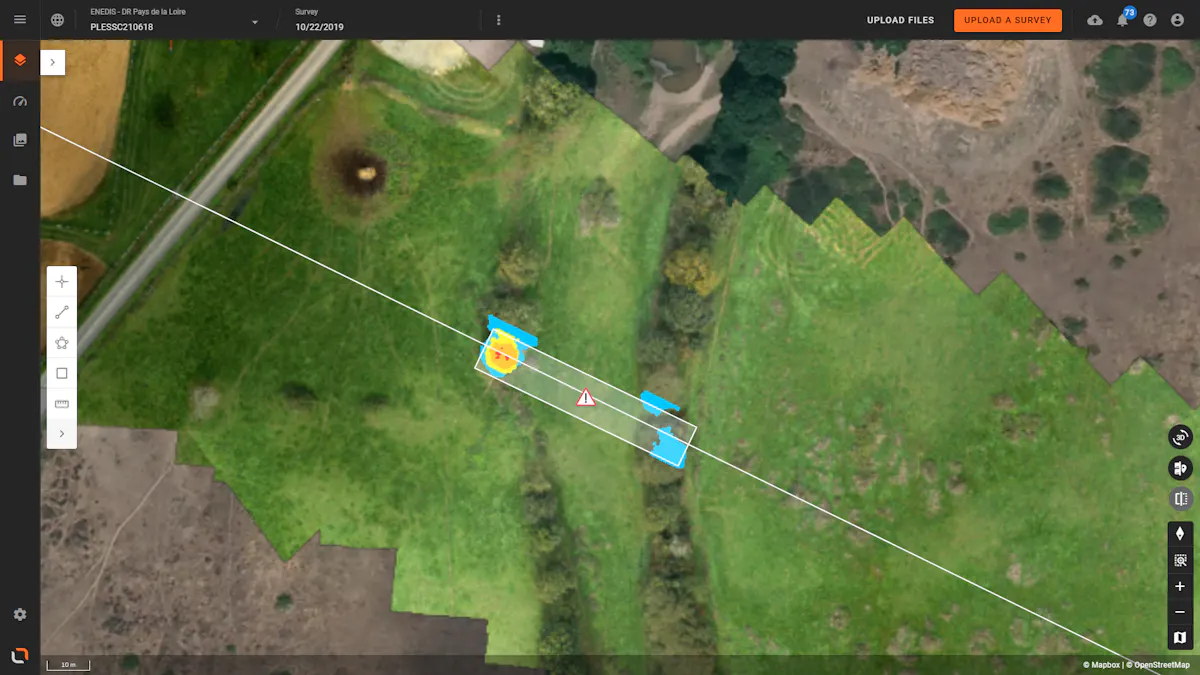This screenshot has height=675, width=1200.
Task: Open the hamburger main menu
Action: 20,20
